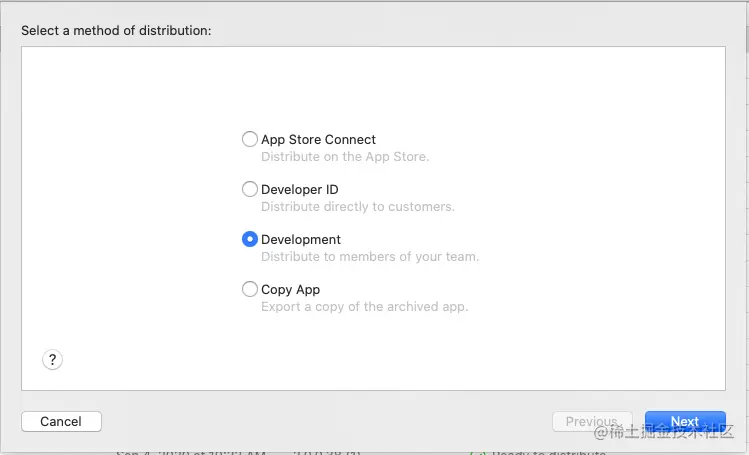This screenshot has height=455, width=749.
Task: Open help with the question mark button
Action: click(53, 360)
